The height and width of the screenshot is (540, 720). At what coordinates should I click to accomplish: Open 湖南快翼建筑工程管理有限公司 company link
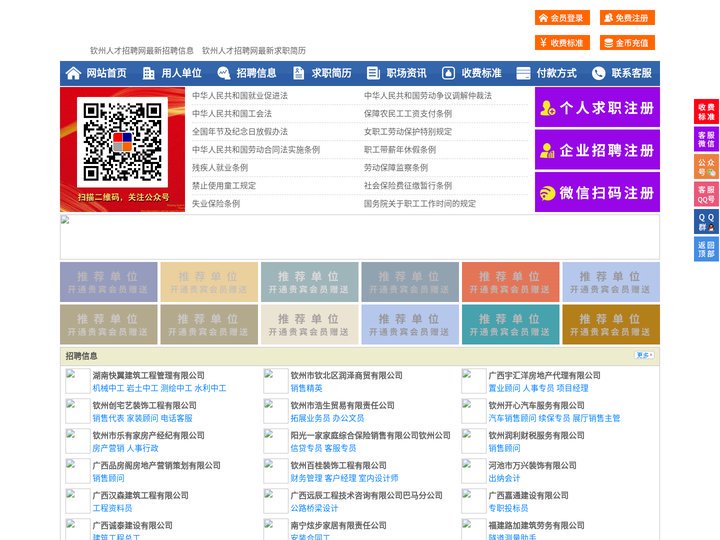[x=148, y=375]
